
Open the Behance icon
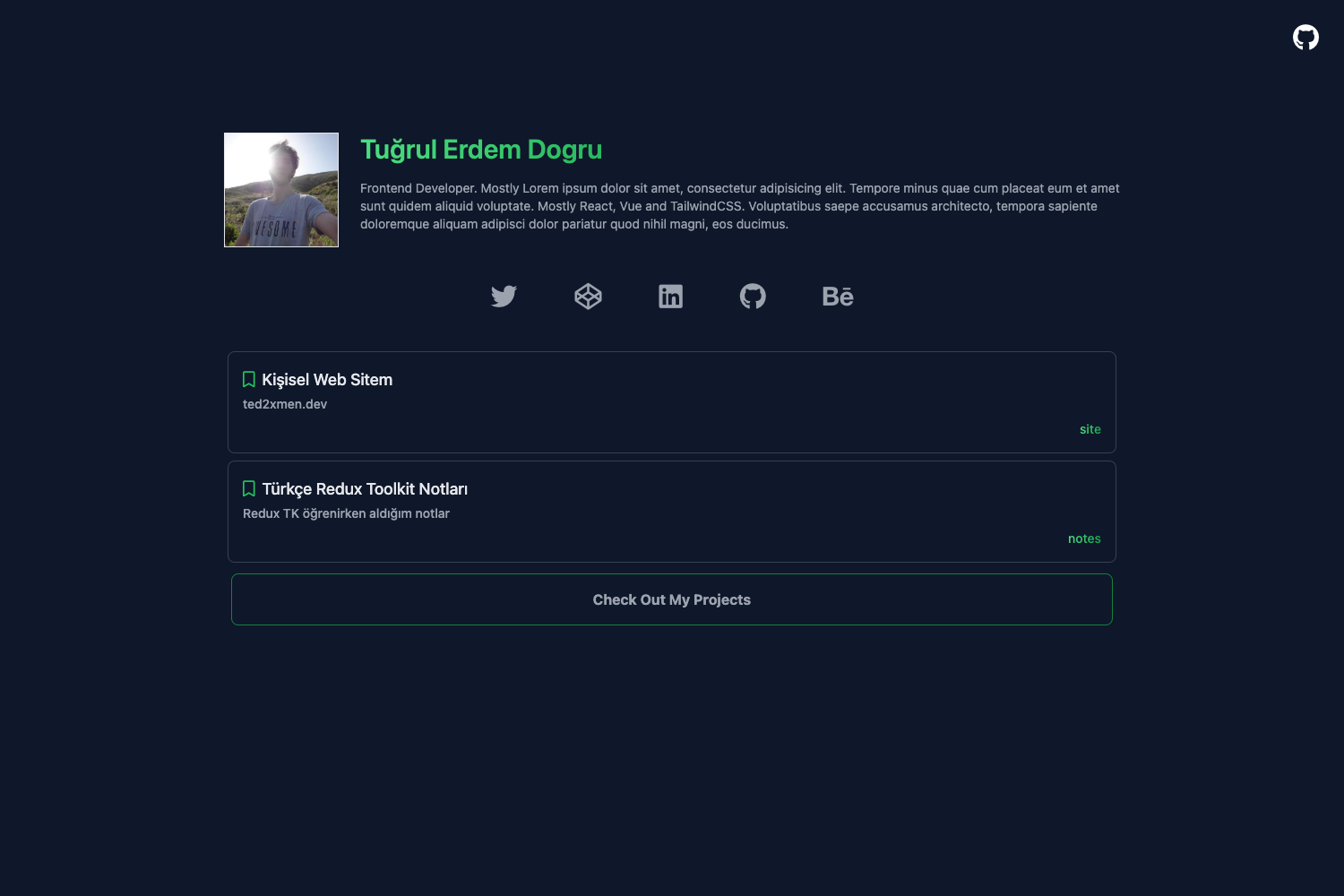coord(837,296)
